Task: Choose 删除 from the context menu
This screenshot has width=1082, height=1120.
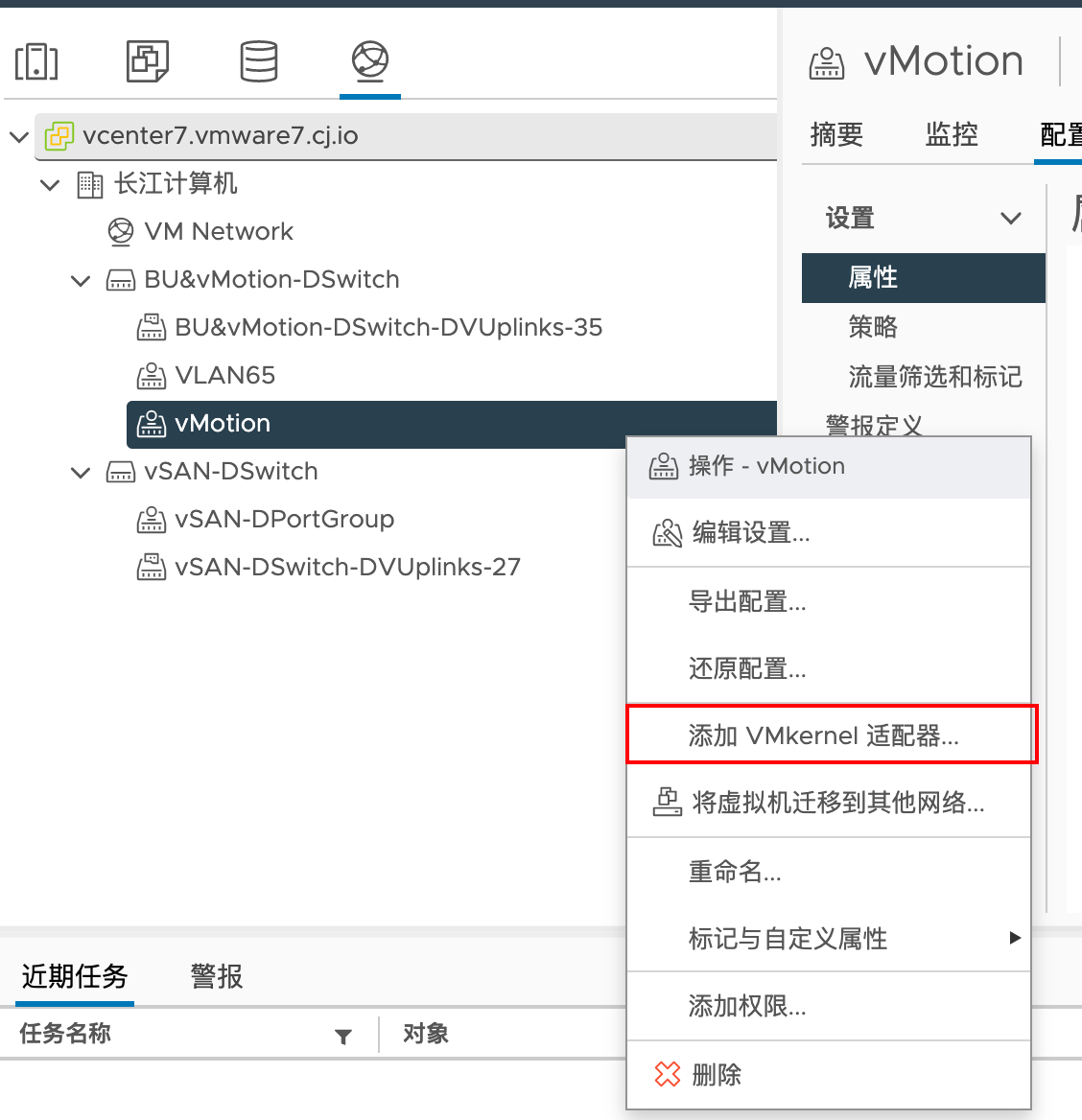Action: pyautogui.click(x=829, y=1074)
